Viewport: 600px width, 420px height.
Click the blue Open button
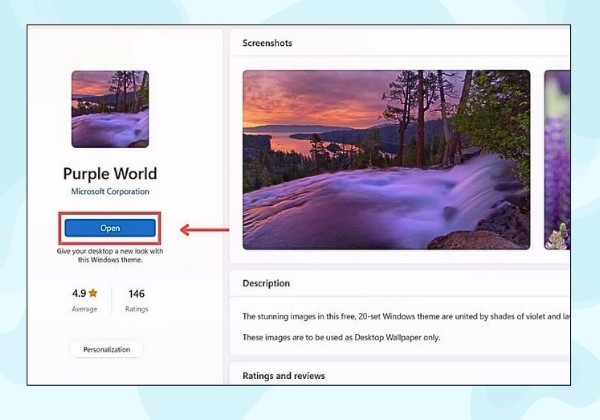tap(110, 228)
